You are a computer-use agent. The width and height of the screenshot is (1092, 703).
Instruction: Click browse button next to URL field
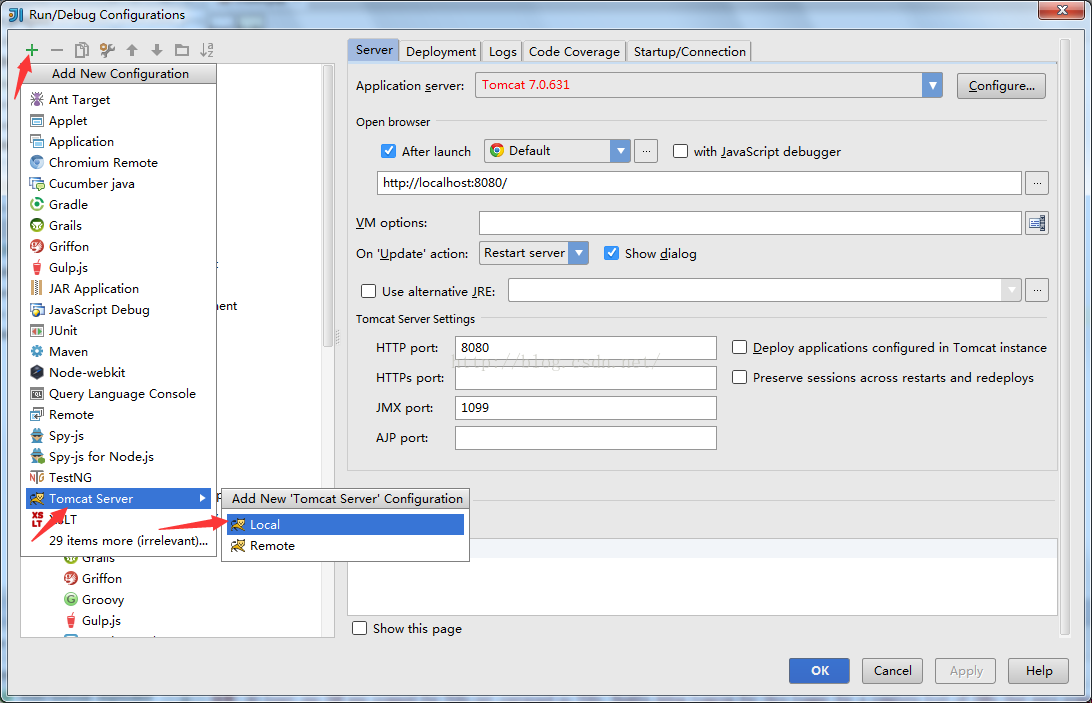pos(1037,183)
